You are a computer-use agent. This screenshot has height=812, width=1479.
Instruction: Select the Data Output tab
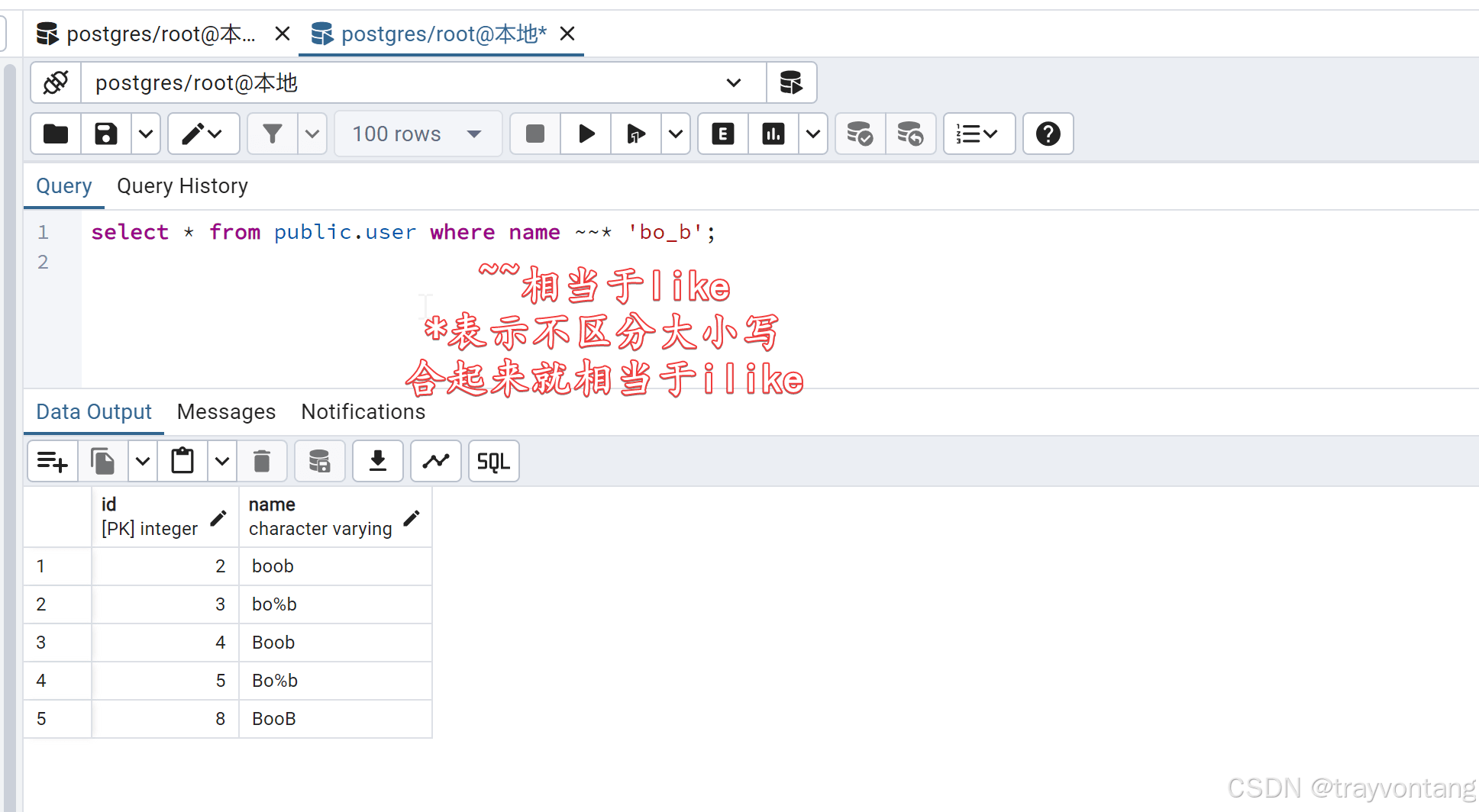tap(94, 412)
